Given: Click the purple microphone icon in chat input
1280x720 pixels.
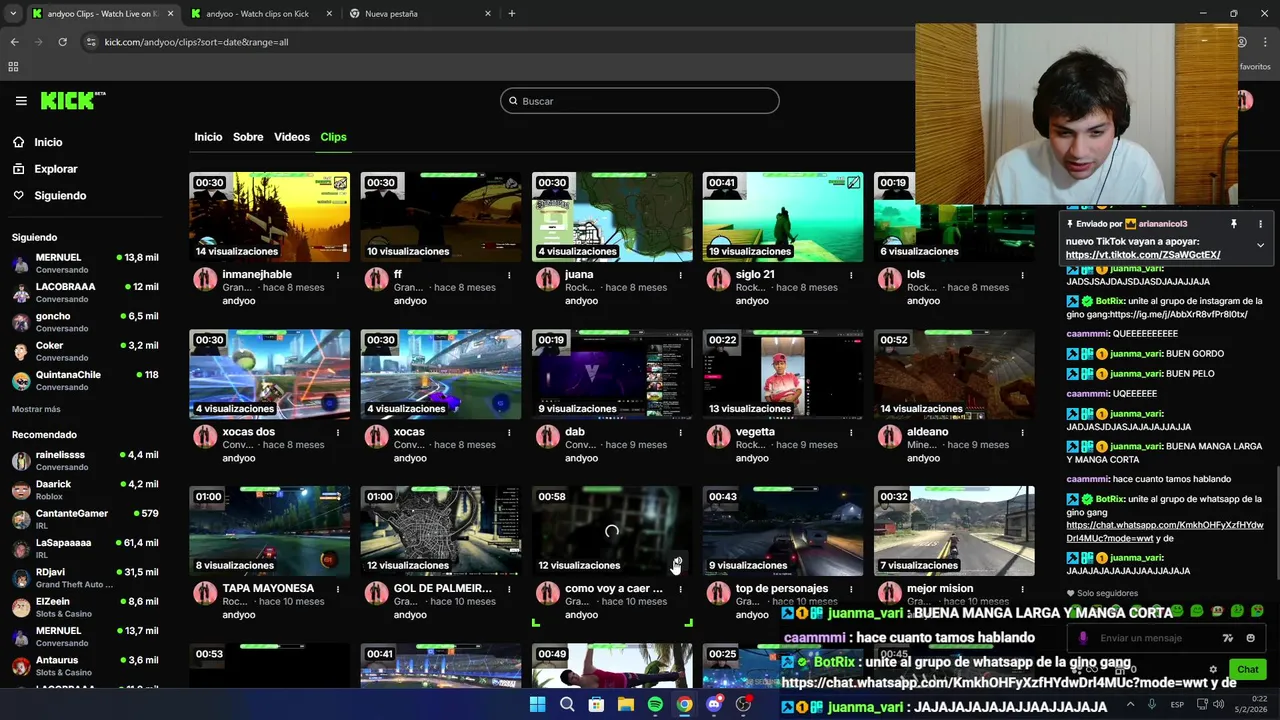Looking at the screenshot, I should 1083,638.
